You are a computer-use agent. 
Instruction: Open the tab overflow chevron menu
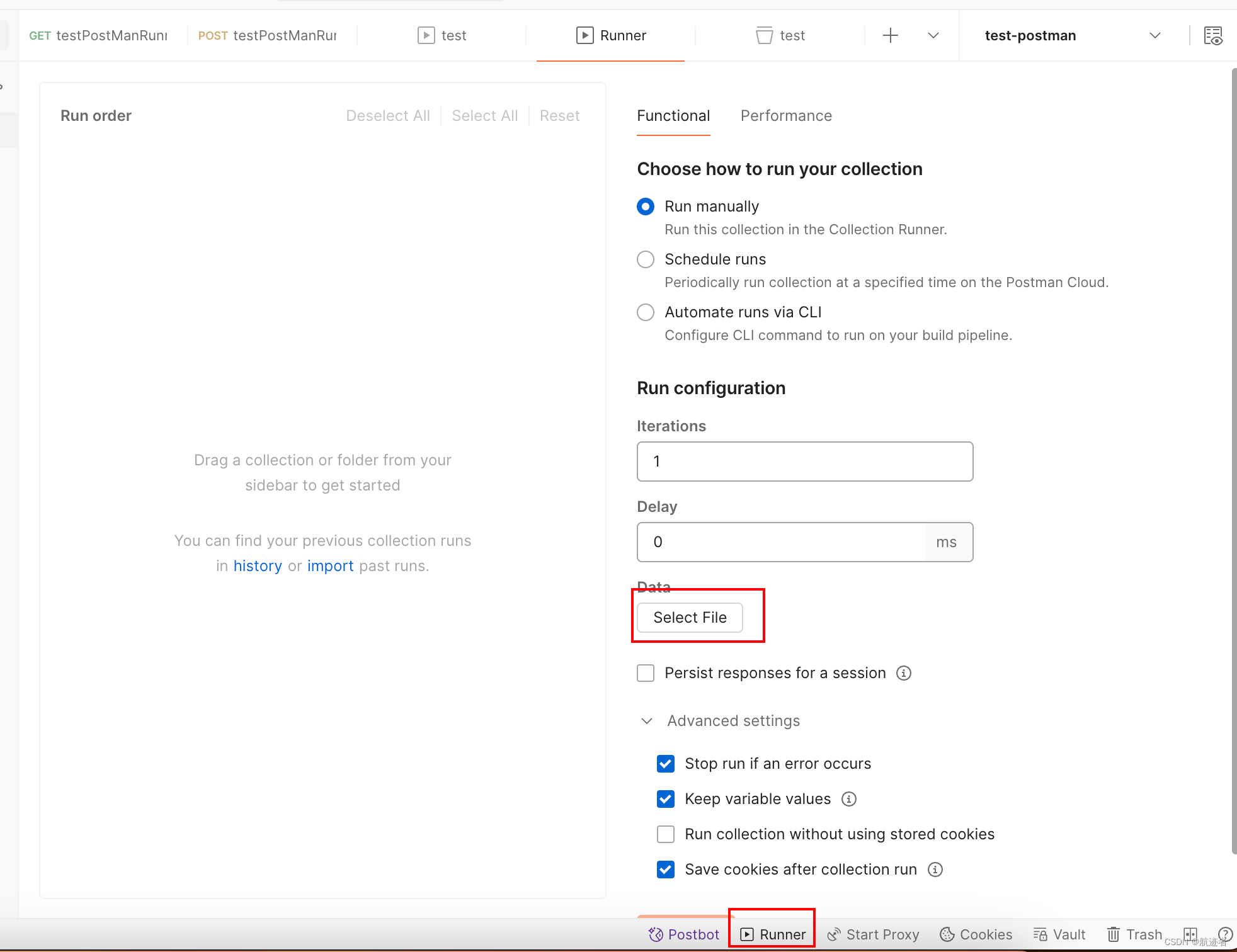pyautogui.click(x=933, y=35)
